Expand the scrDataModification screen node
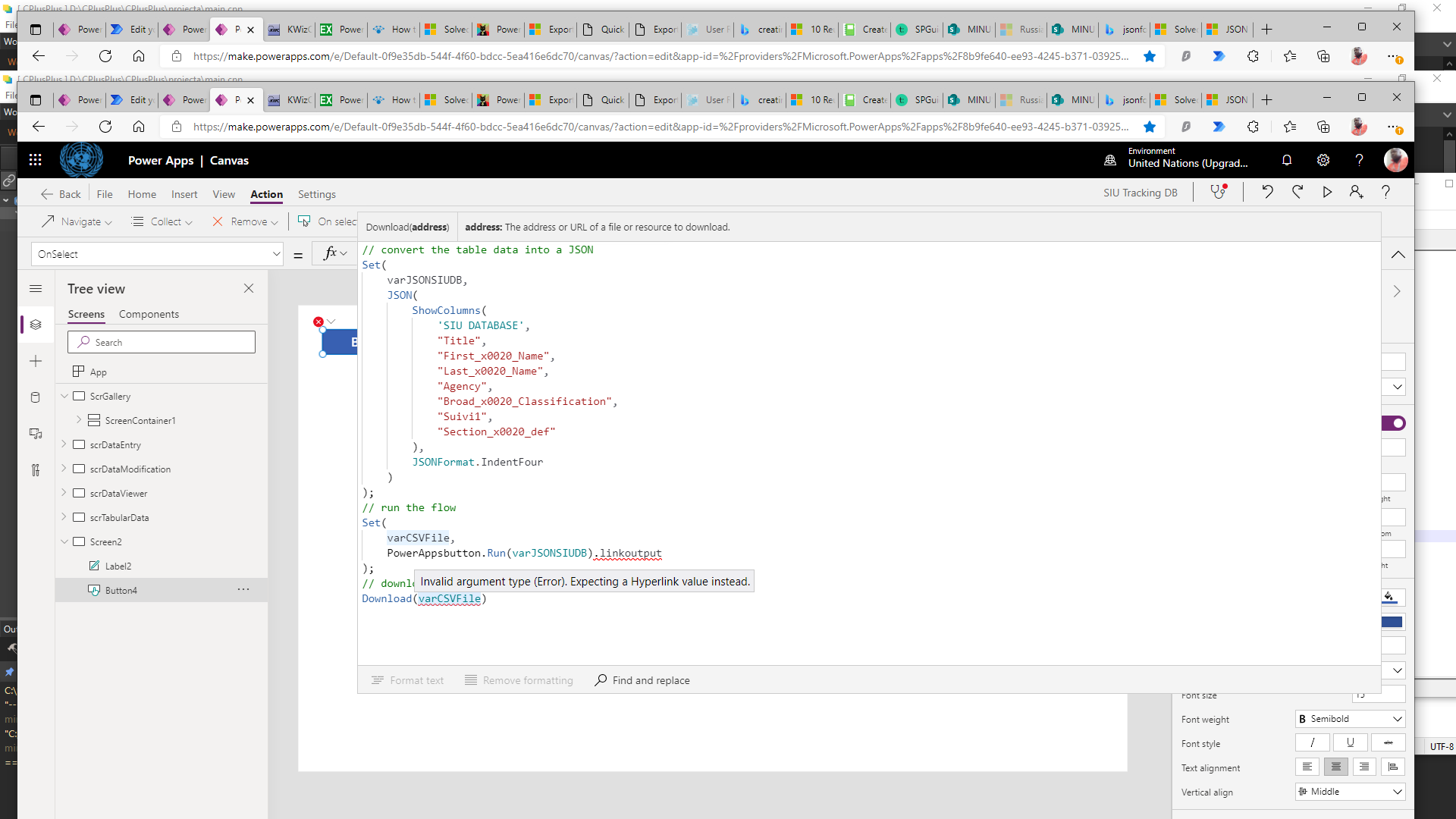 pyautogui.click(x=64, y=469)
